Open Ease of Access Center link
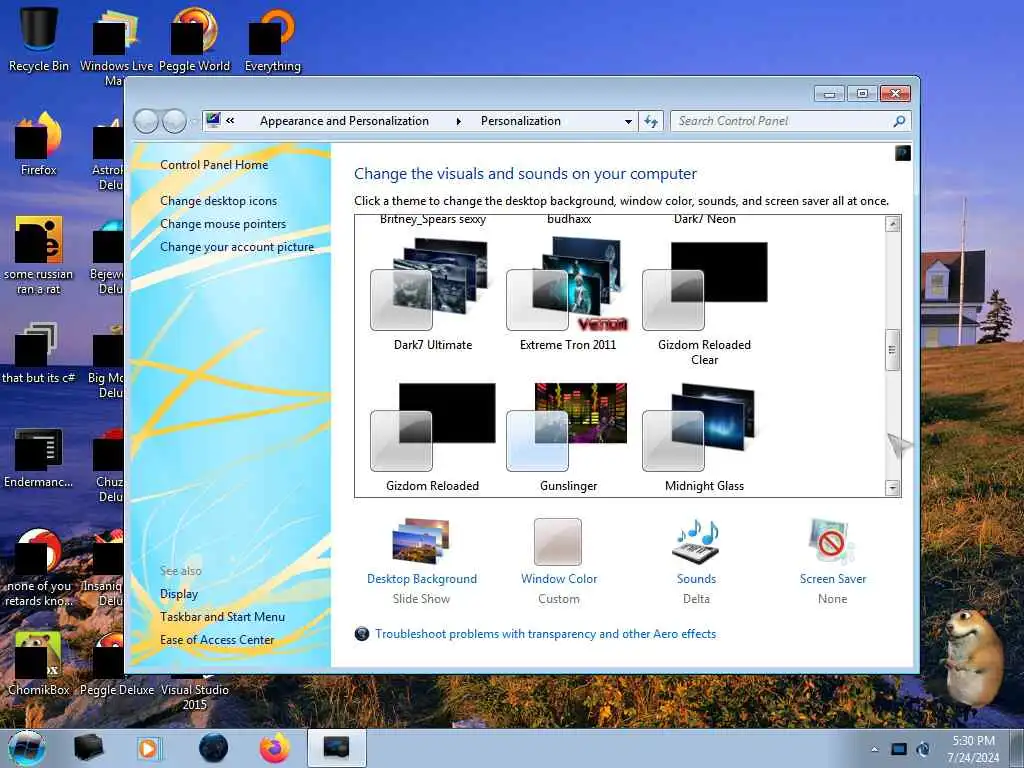This screenshot has height=768, width=1024. pyautogui.click(x=217, y=640)
